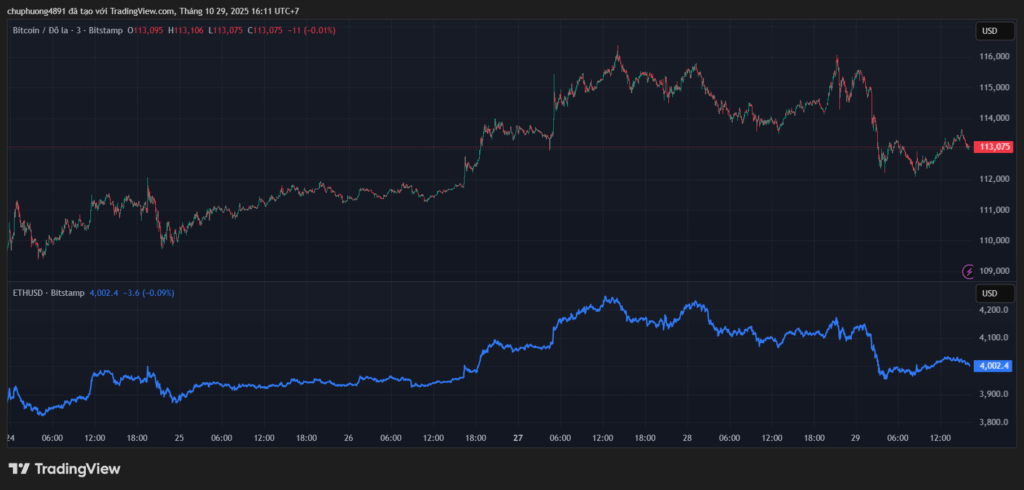Select the 27 date marker on time axis

[x=518, y=438]
